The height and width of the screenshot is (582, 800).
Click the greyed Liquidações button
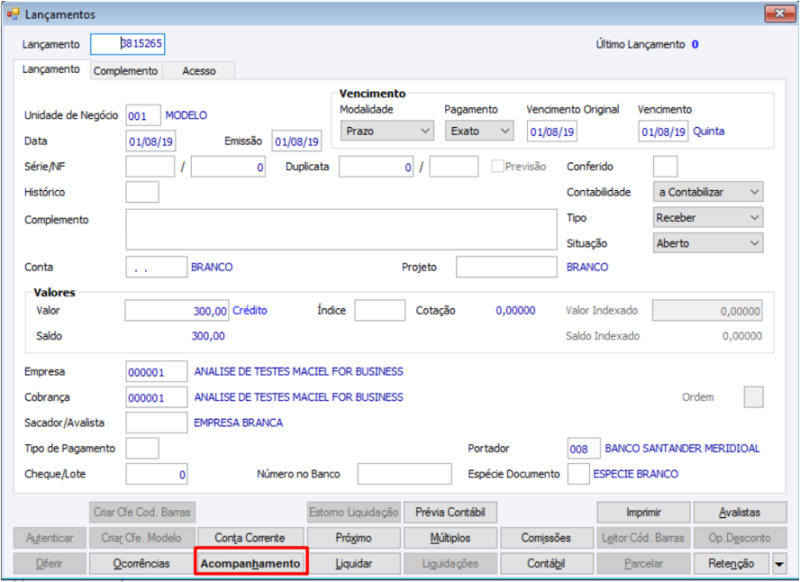click(x=450, y=564)
